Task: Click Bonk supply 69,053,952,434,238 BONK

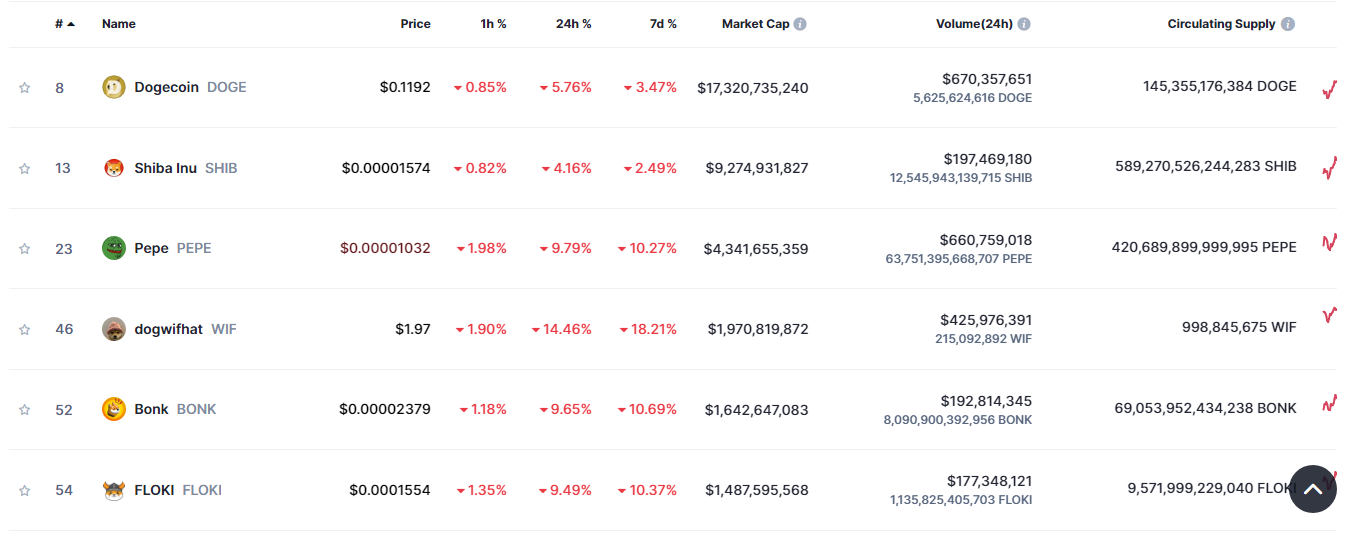Action: 1206,408
